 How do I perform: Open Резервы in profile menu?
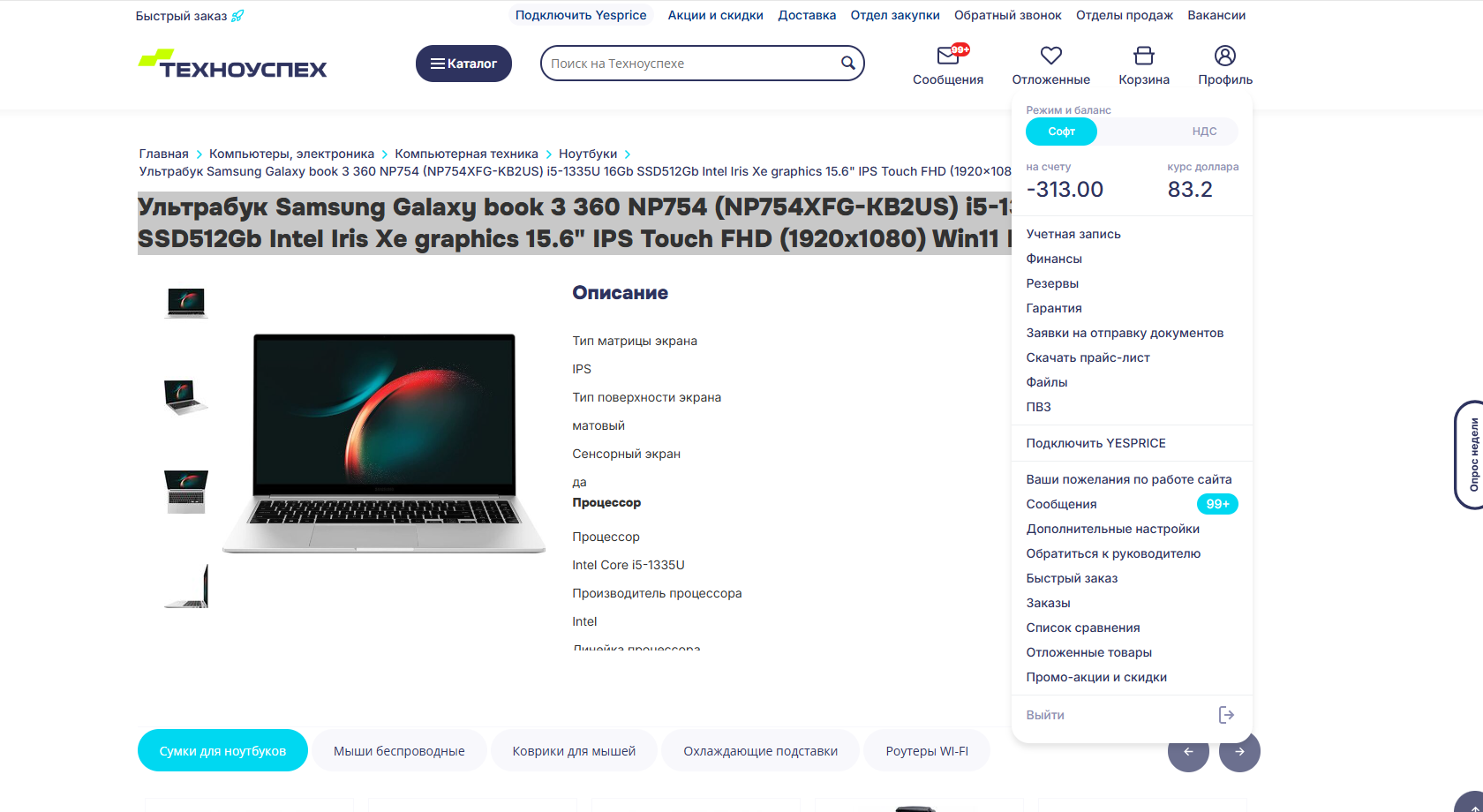click(1052, 283)
